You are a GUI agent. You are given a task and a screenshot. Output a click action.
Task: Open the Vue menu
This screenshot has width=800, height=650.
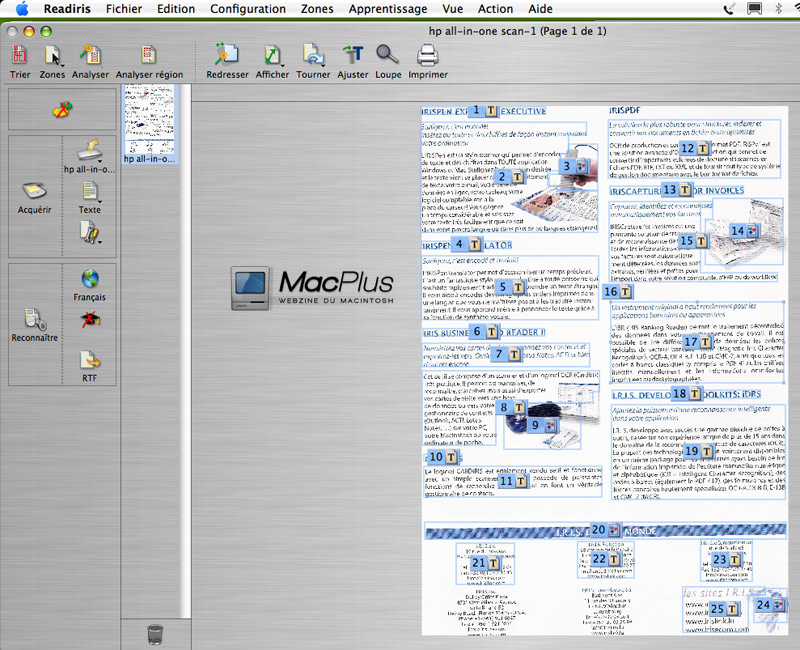pyautogui.click(x=453, y=9)
